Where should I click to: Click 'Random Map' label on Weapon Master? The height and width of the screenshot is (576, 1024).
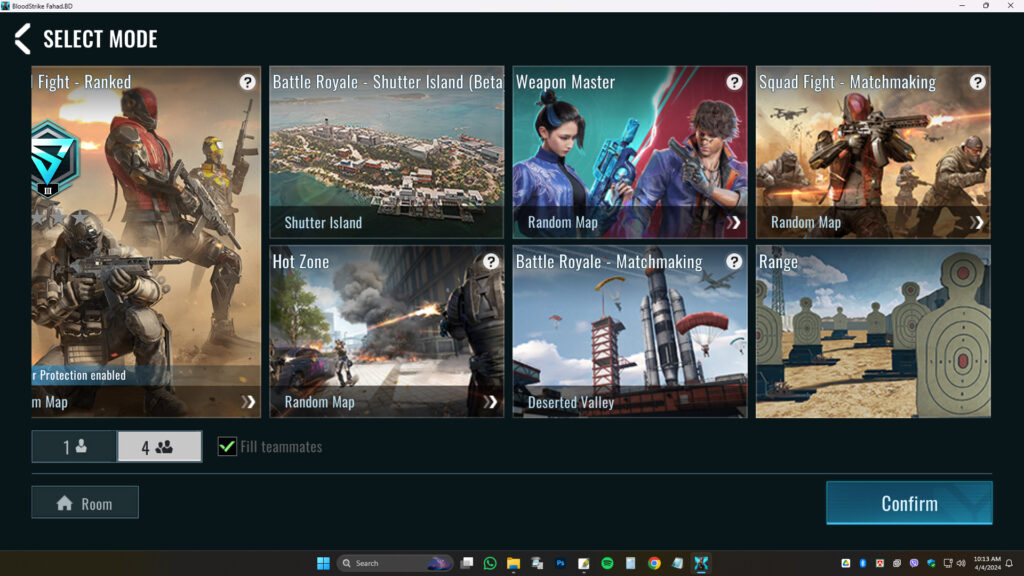(563, 223)
